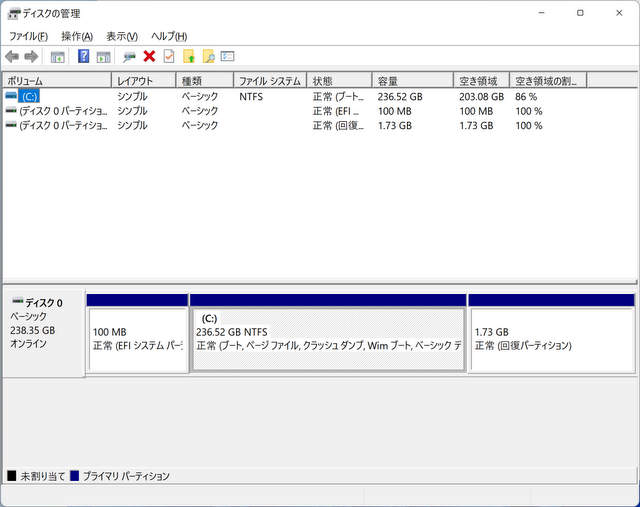Click the folder with green arrow icon
Image resolution: width=640 pixels, height=507 pixels.
pos(189,57)
